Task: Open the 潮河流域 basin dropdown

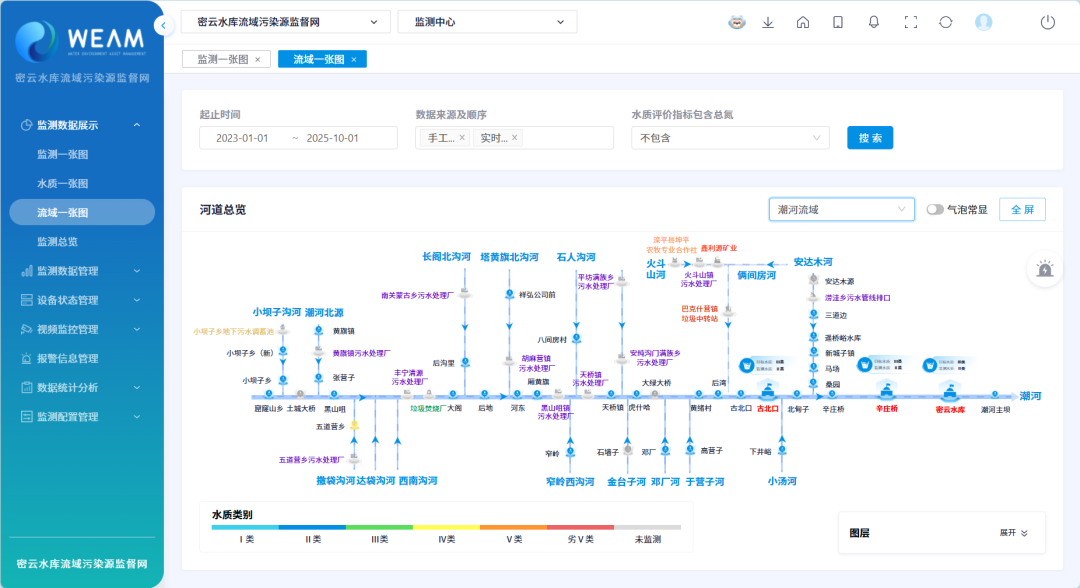Action: (842, 209)
